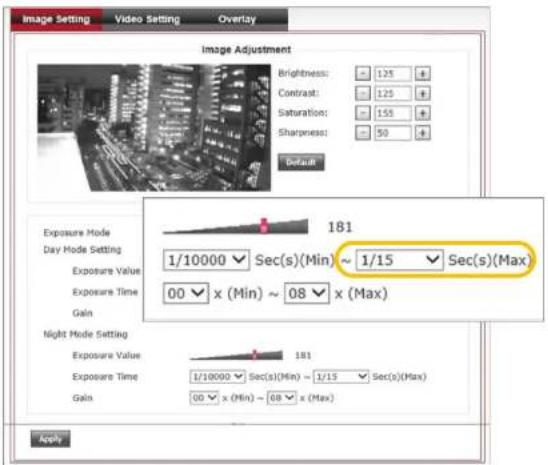Click the Image Adjustment heading
The height and width of the screenshot is (465, 548).
coord(246,50)
